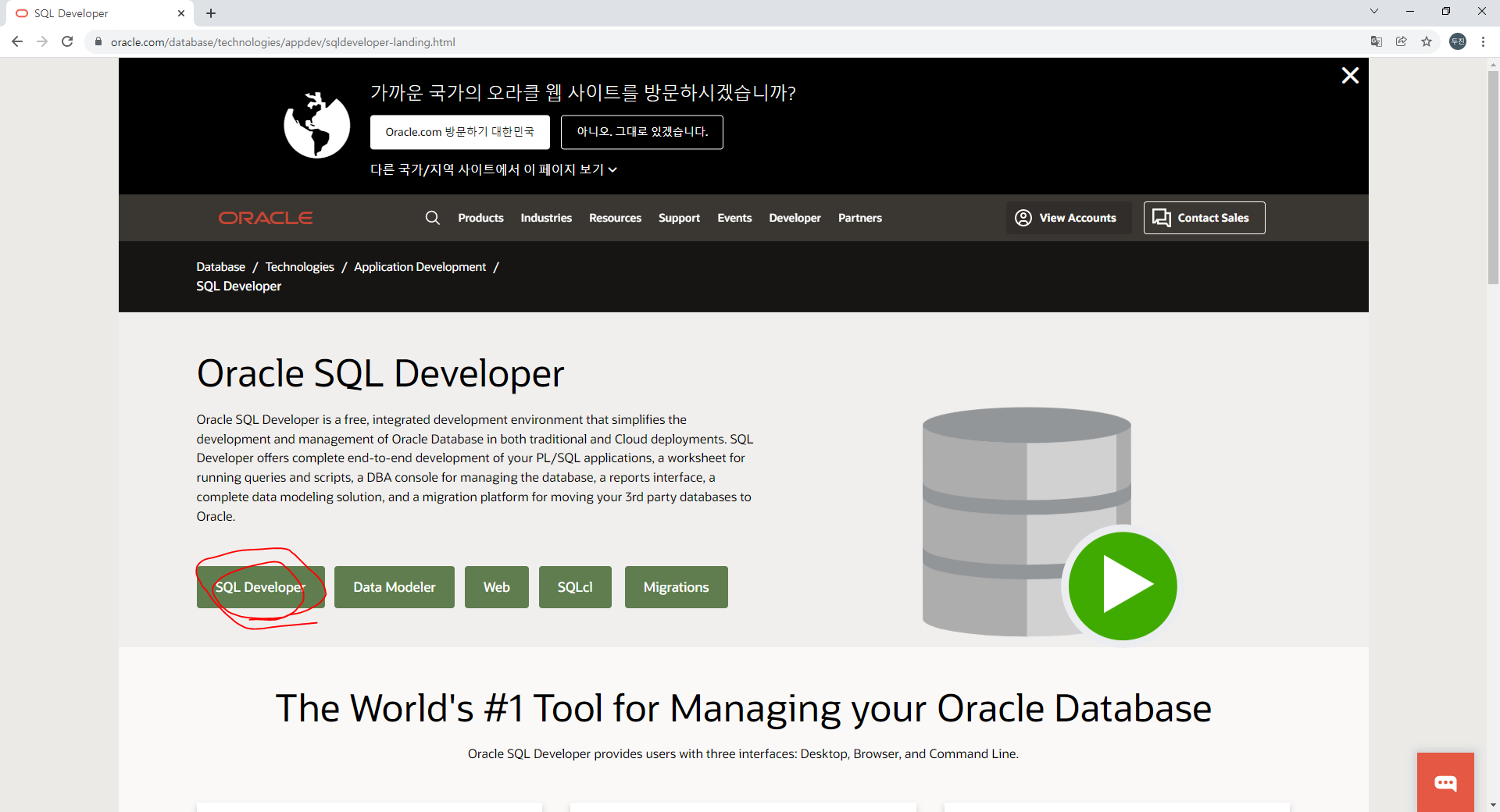1500x812 pixels.
Task: Expand the other country/region list
Action: pos(494,169)
